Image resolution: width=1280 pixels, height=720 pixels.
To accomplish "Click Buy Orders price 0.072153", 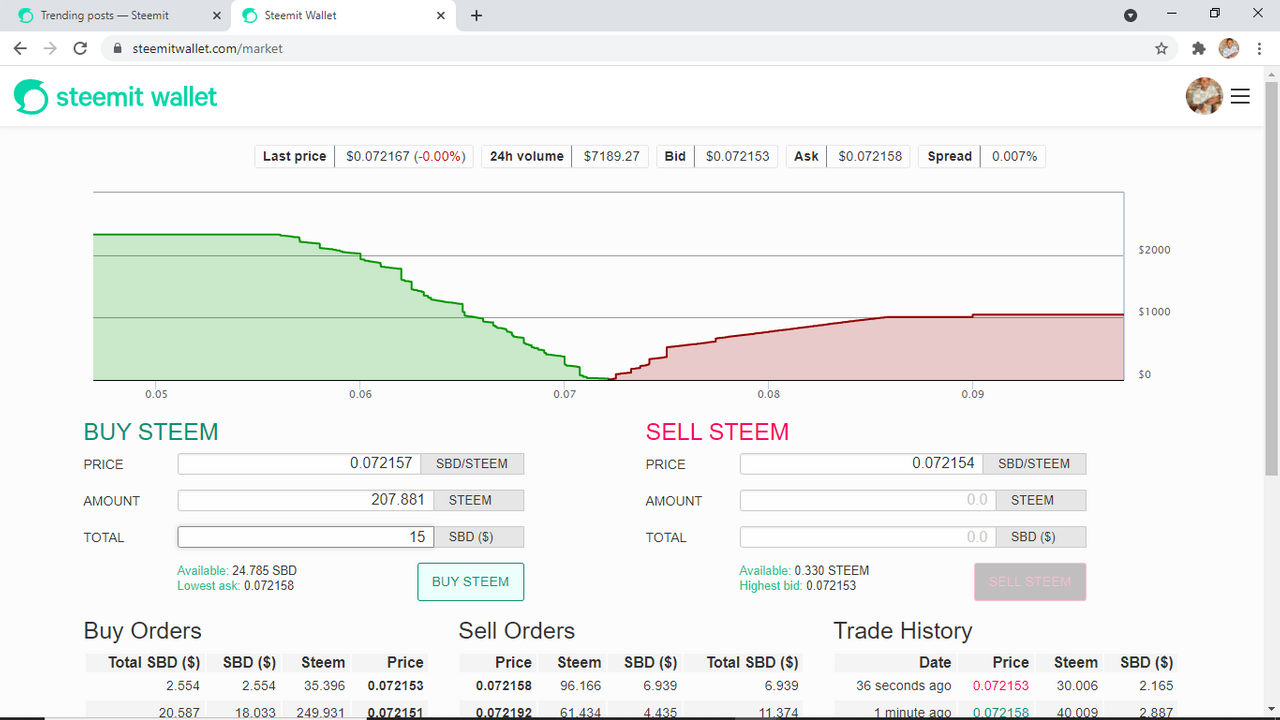I will pos(395,686).
